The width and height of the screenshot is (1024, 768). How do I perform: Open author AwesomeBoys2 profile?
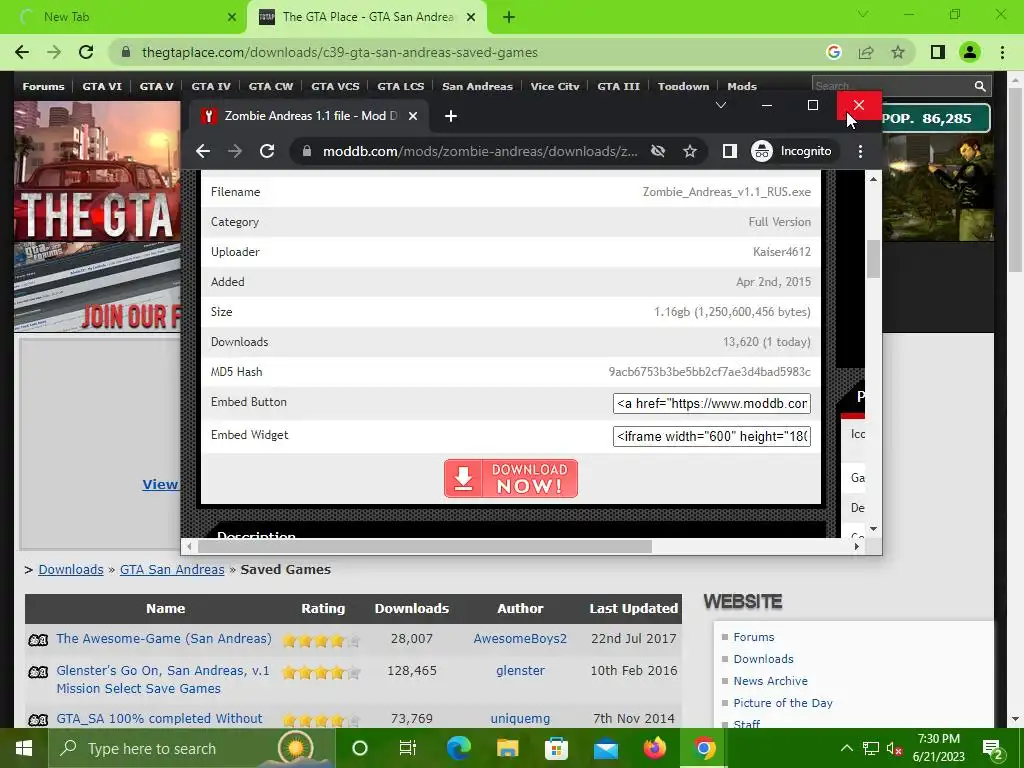(520, 638)
